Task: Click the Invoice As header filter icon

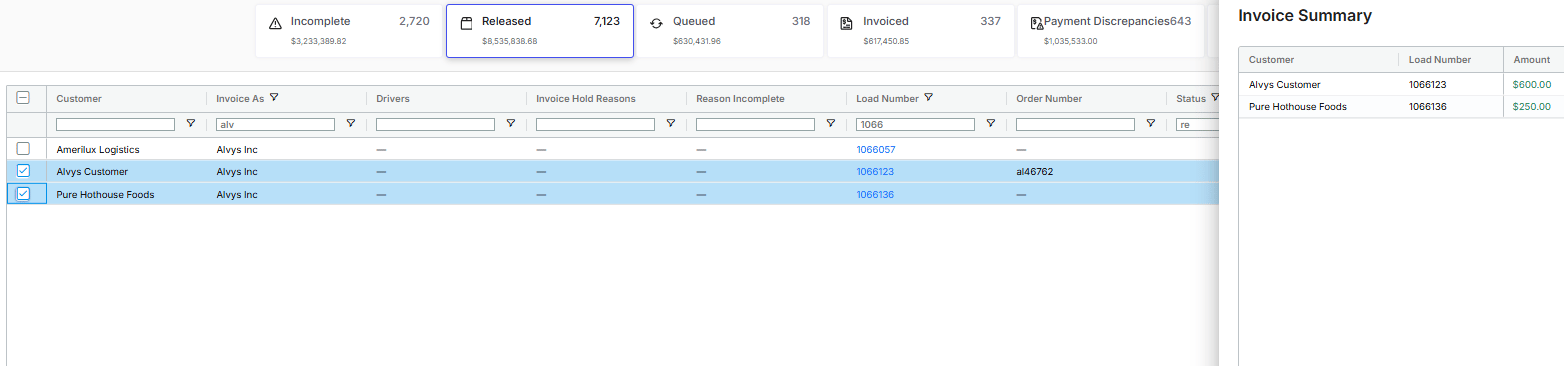Action: coord(274,98)
